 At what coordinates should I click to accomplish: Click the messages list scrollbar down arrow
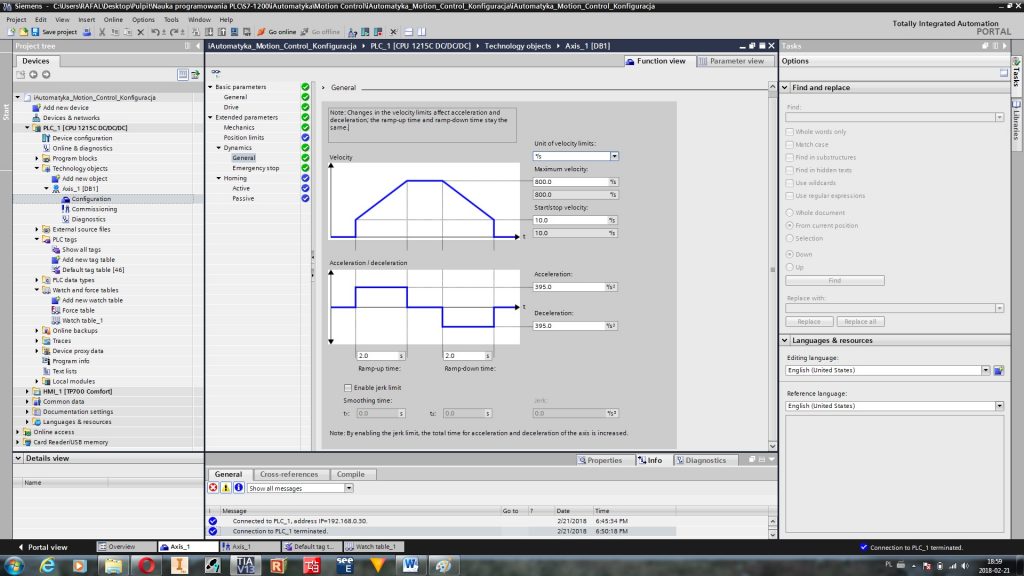pyautogui.click(x=773, y=534)
